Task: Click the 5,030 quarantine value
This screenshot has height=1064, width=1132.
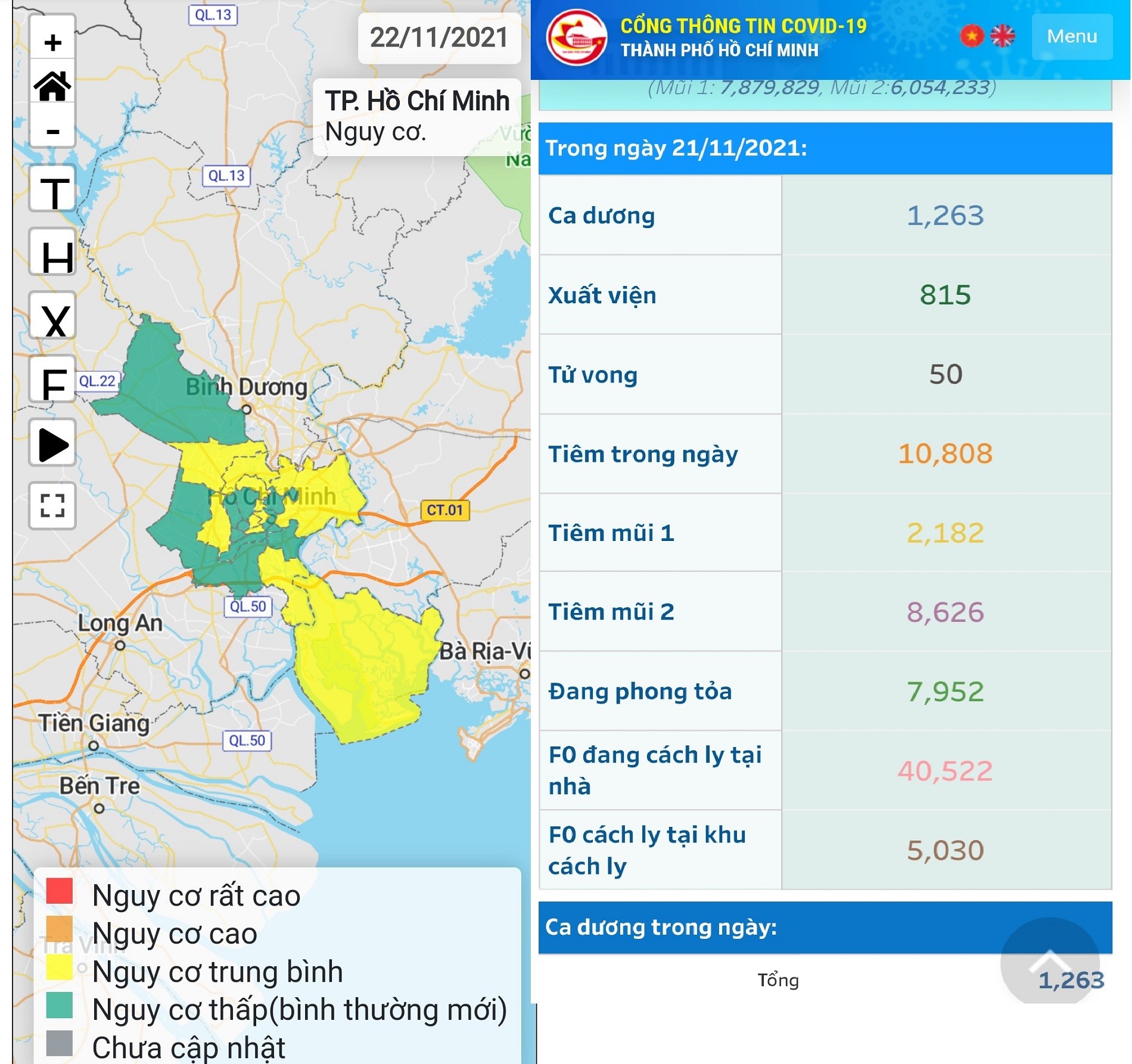Action: (x=946, y=850)
